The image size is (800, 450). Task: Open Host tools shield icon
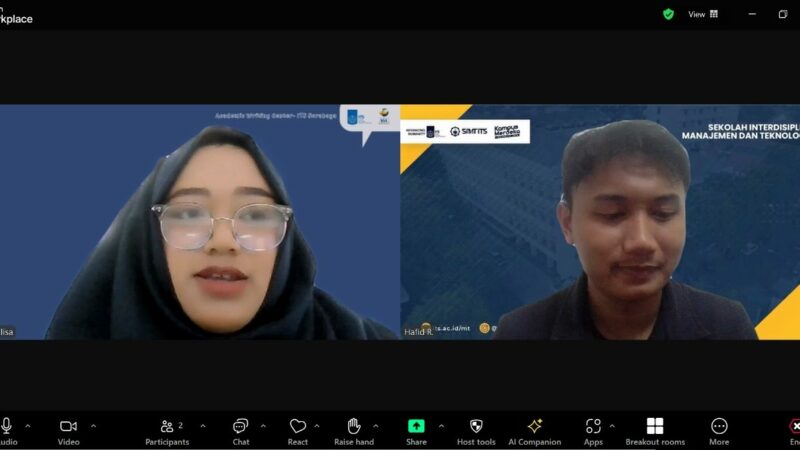(476, 427)
